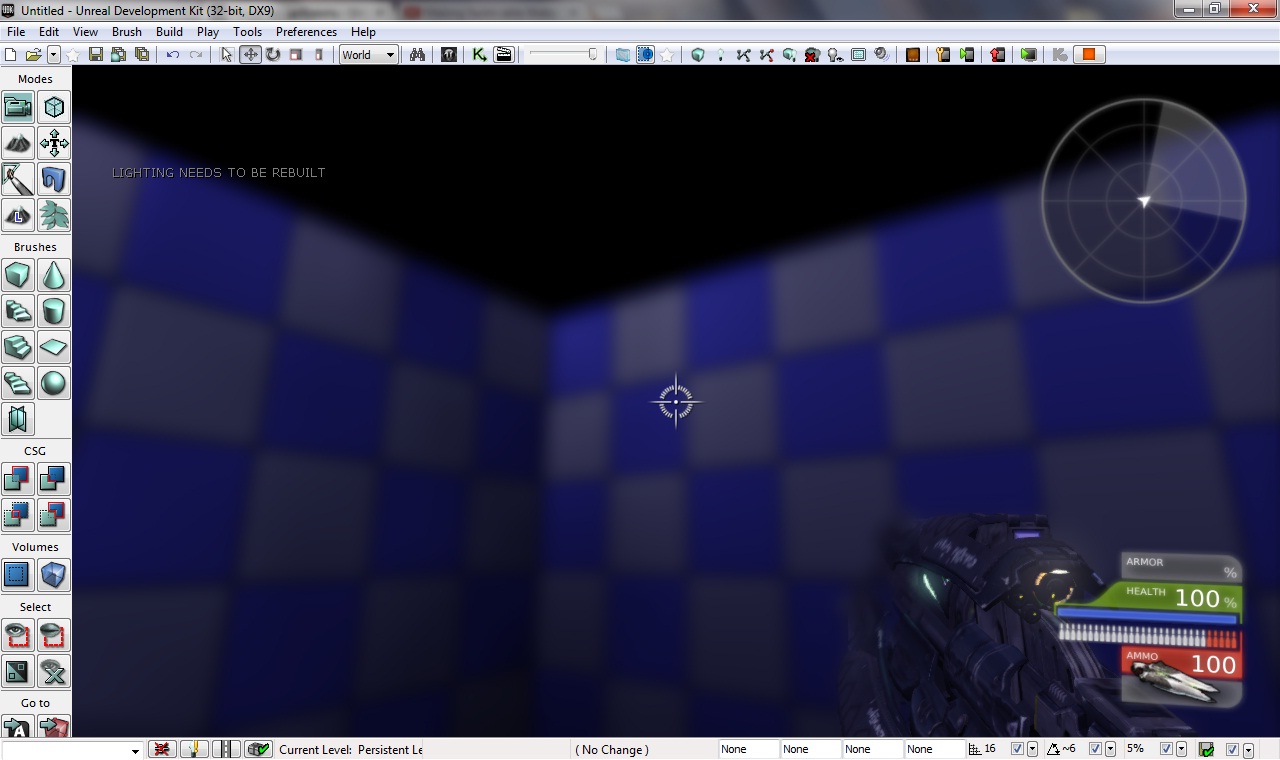Hide the selected actors
The image size is (1280, 760).
coord(54,635)
